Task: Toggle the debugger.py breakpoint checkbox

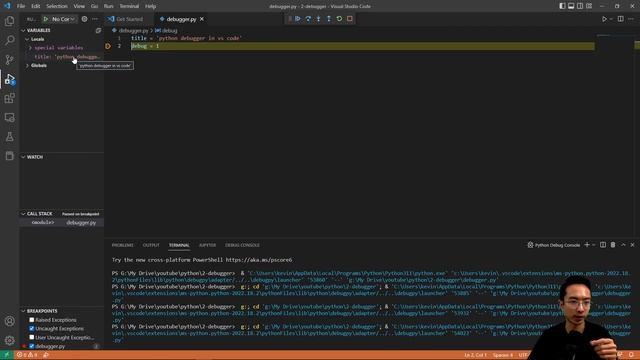Action: [x=32, y=346]
